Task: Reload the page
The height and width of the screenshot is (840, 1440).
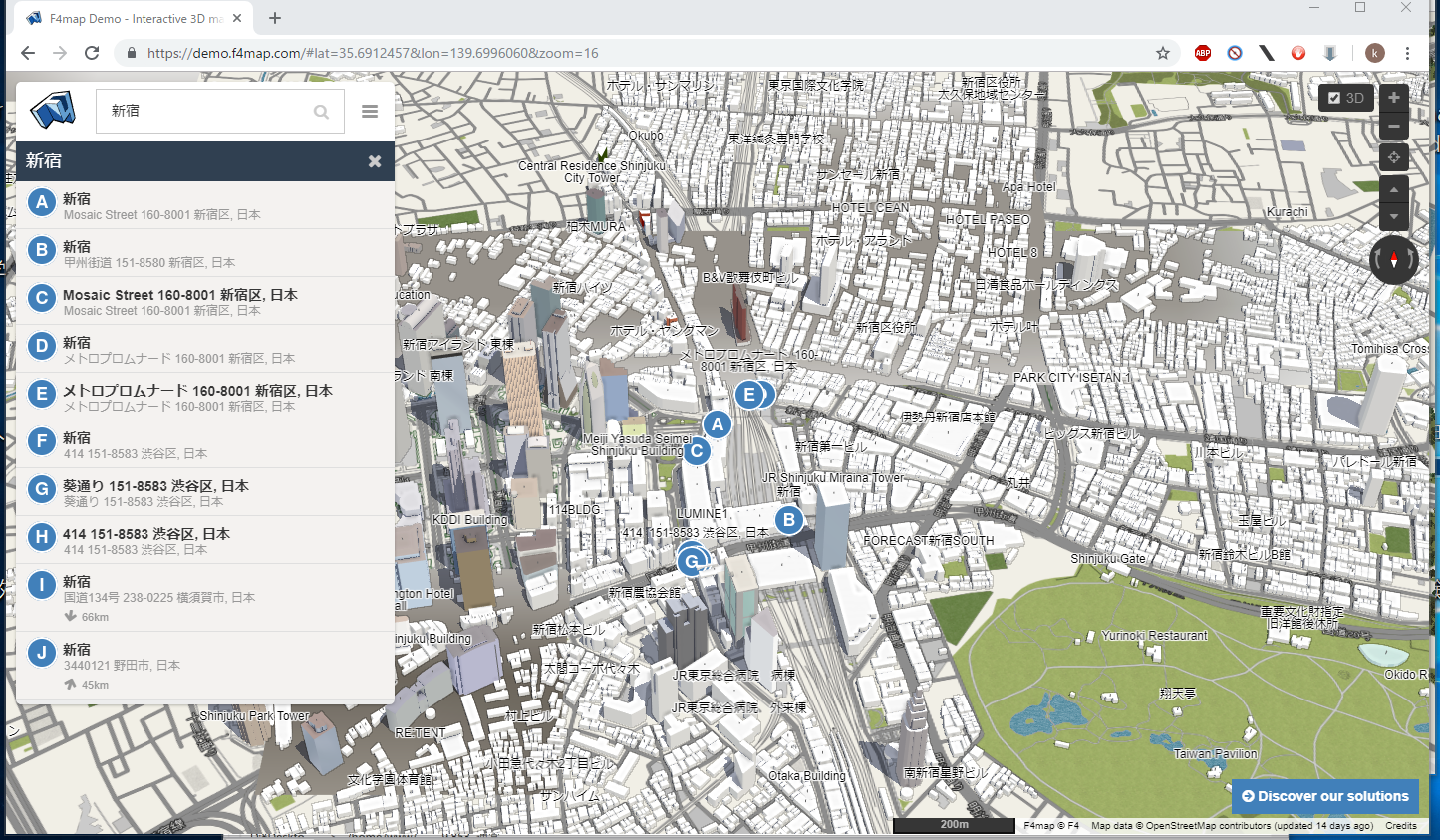Action: click(x=92, y=53)
